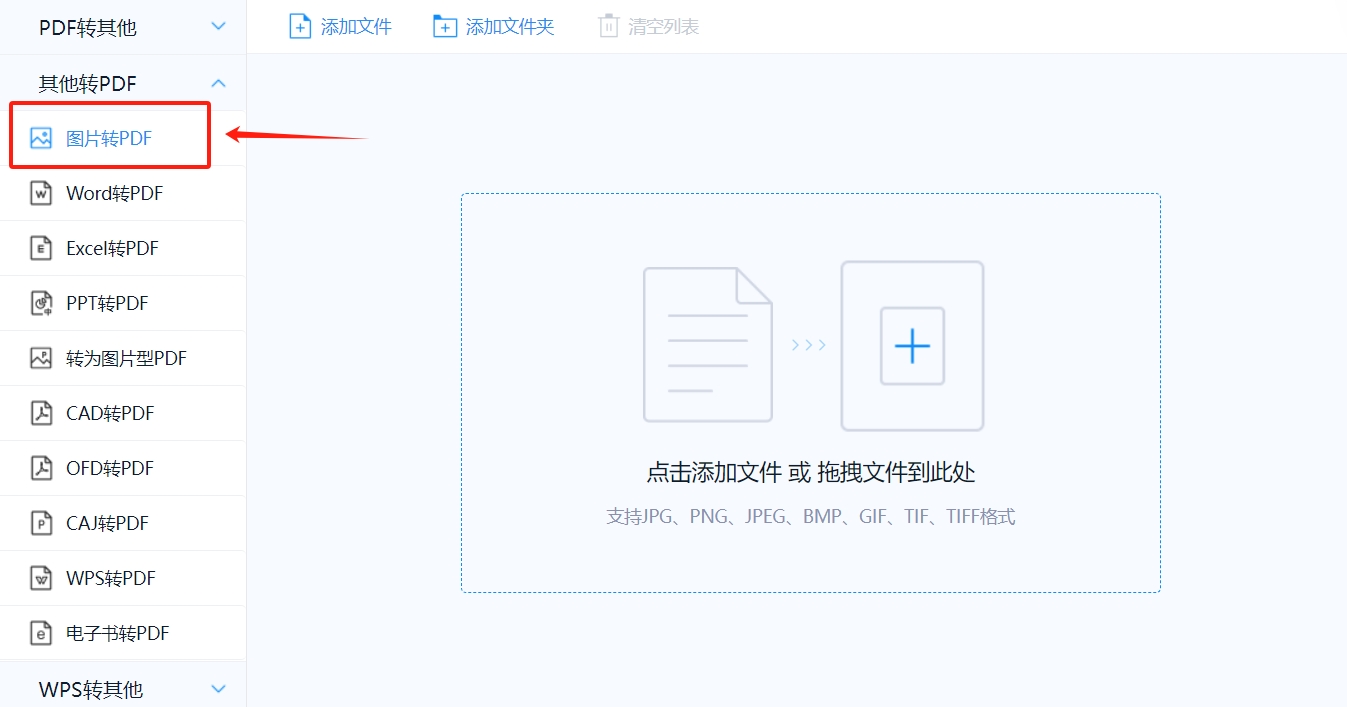Open Excel转PDF conversion option

pos(122,248)
